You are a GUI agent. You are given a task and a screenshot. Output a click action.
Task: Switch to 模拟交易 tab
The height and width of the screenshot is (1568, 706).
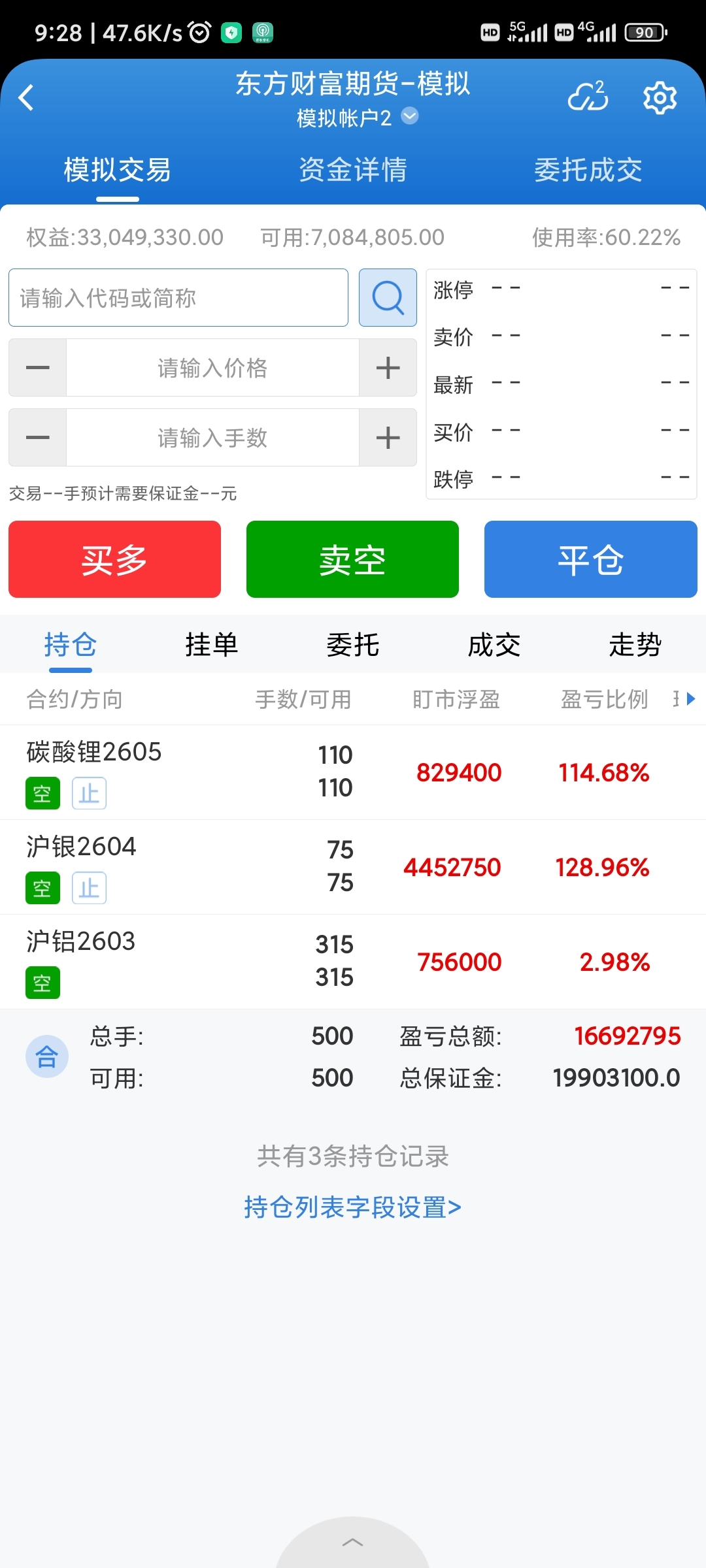point(118,170)
